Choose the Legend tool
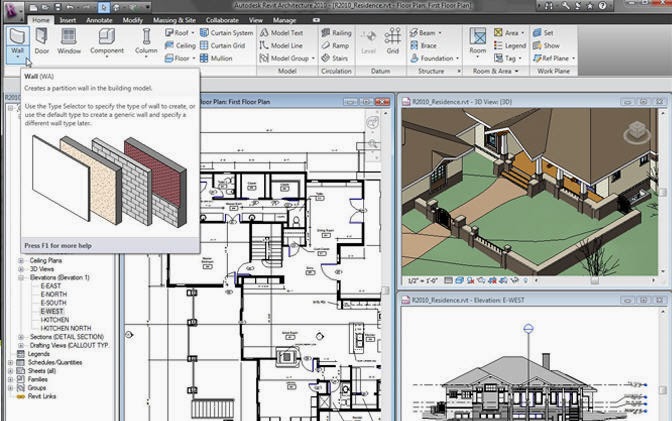 coord(510,45)
